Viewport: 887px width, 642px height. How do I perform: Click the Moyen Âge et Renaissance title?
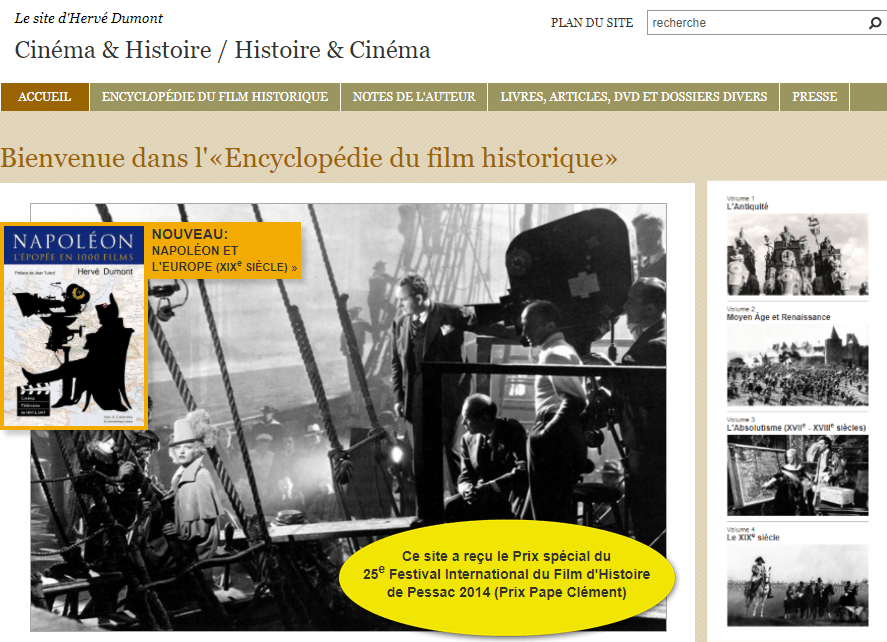pos(778,317)
